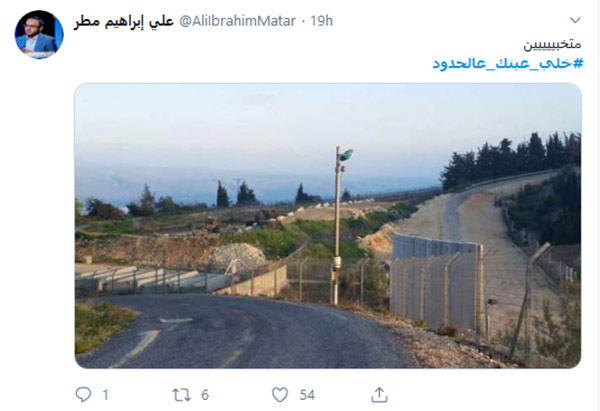Open Ali Ibrahim Matar's profile picture
This screenshot has height=411, width=600.
39,34
